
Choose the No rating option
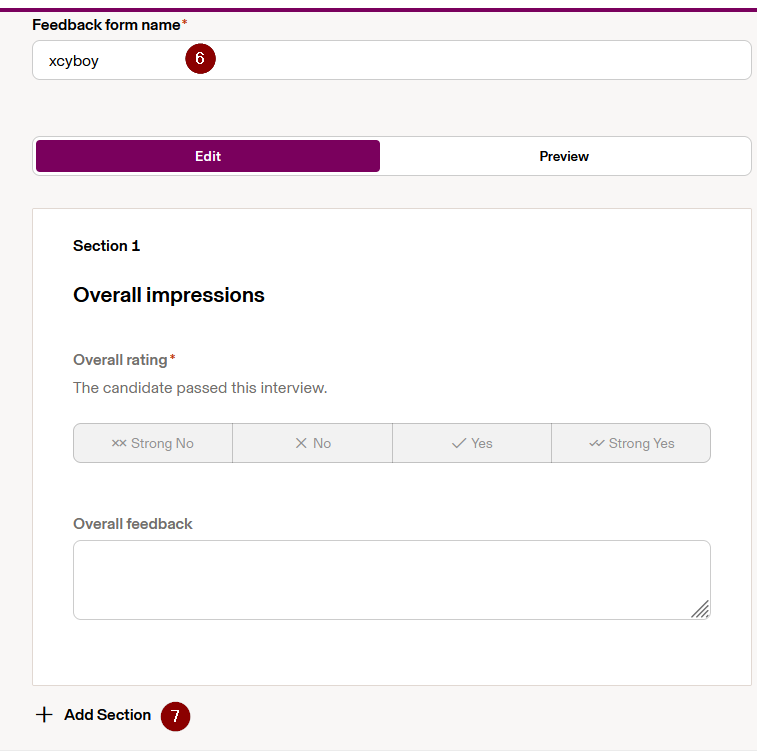[312, 443]
